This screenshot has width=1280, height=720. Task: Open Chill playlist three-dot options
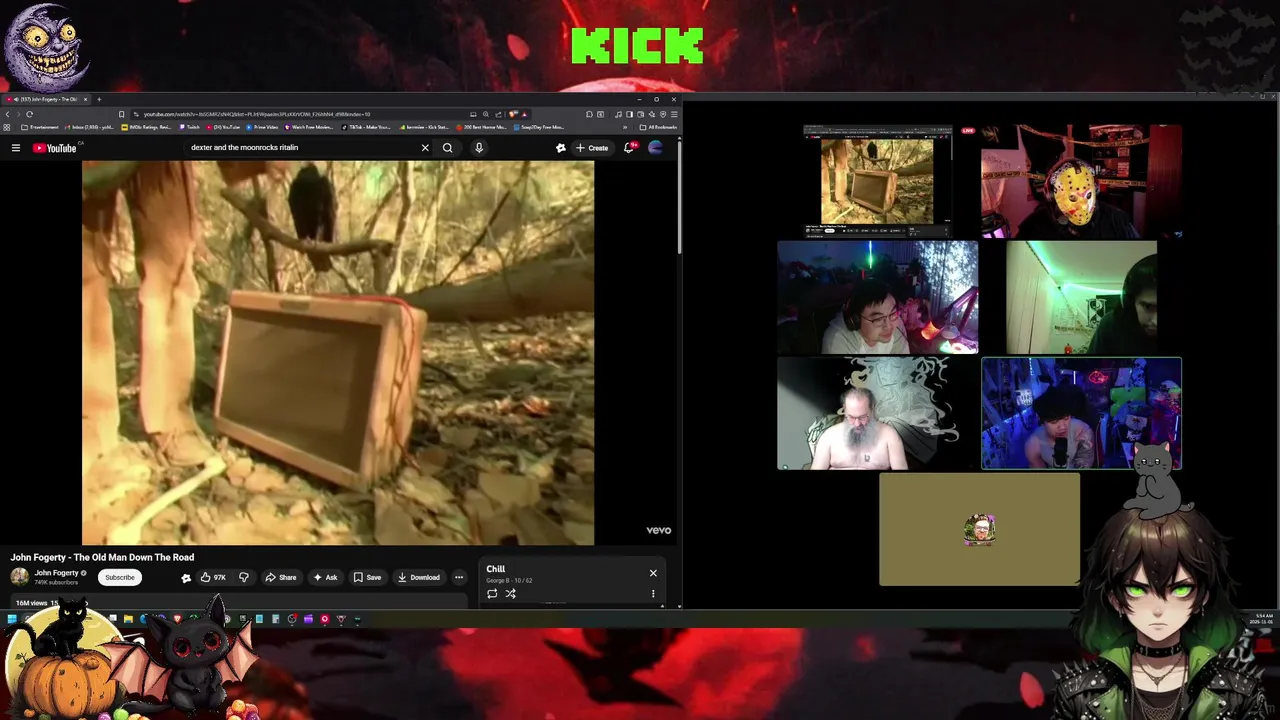point(653,594)
